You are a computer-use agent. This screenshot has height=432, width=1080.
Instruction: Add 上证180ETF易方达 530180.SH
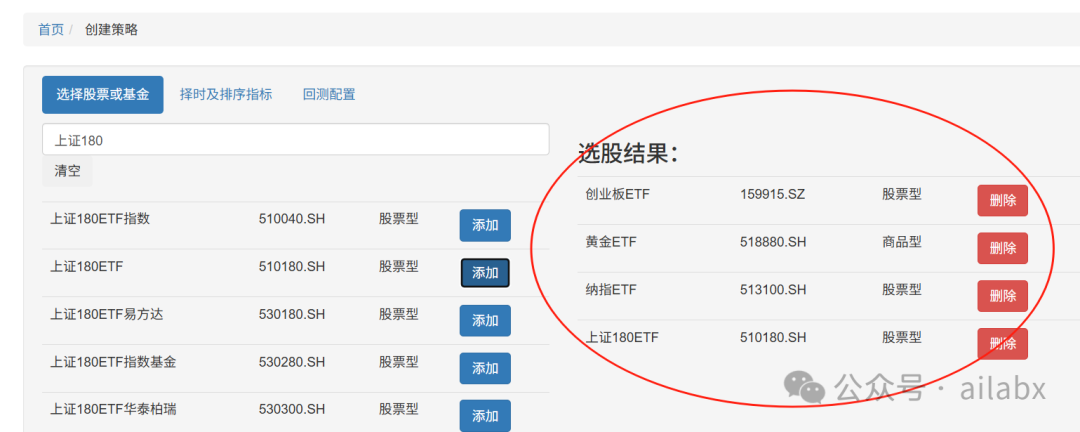point(485,320)
